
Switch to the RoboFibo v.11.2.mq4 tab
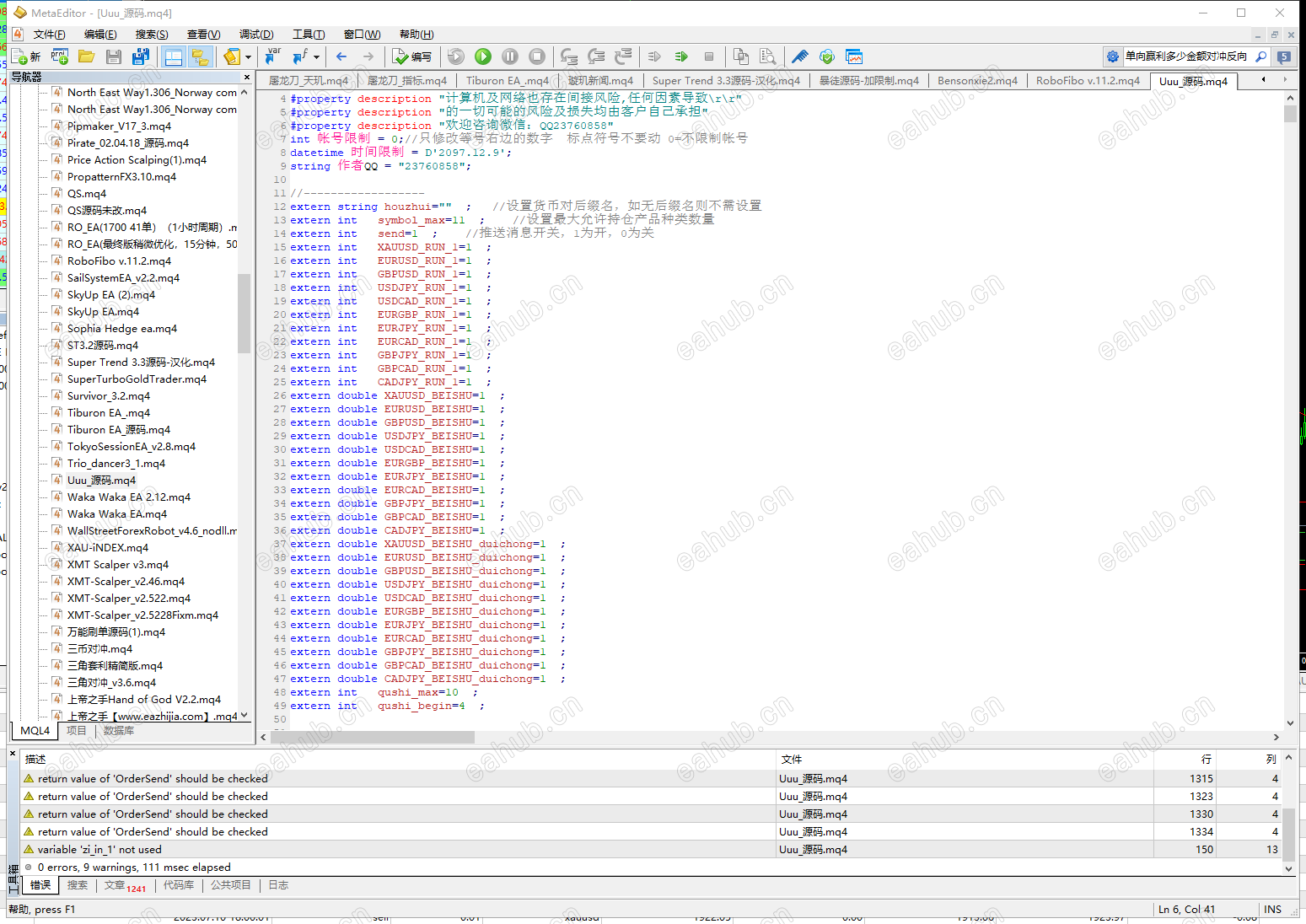pos(1088,81)
